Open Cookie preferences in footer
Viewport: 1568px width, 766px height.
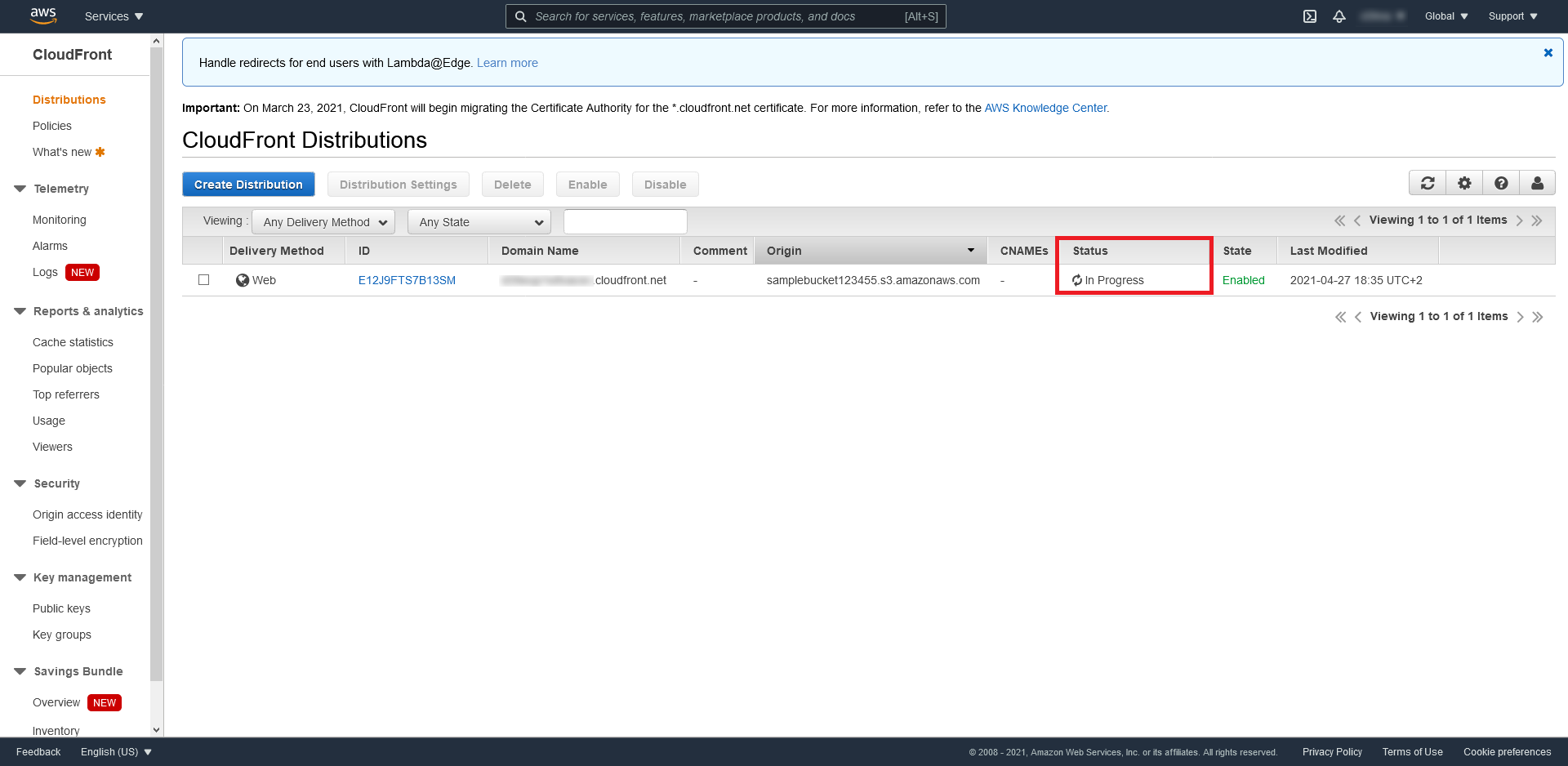click(x=1507, y=752)
